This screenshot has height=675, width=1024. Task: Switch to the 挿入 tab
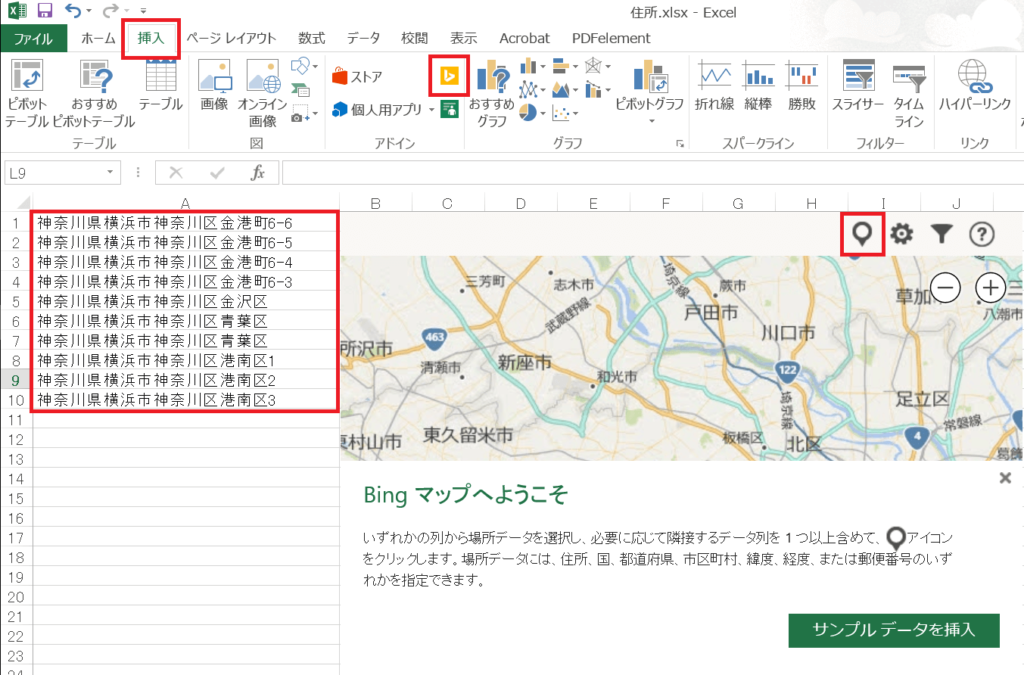(x=151, y=39)
